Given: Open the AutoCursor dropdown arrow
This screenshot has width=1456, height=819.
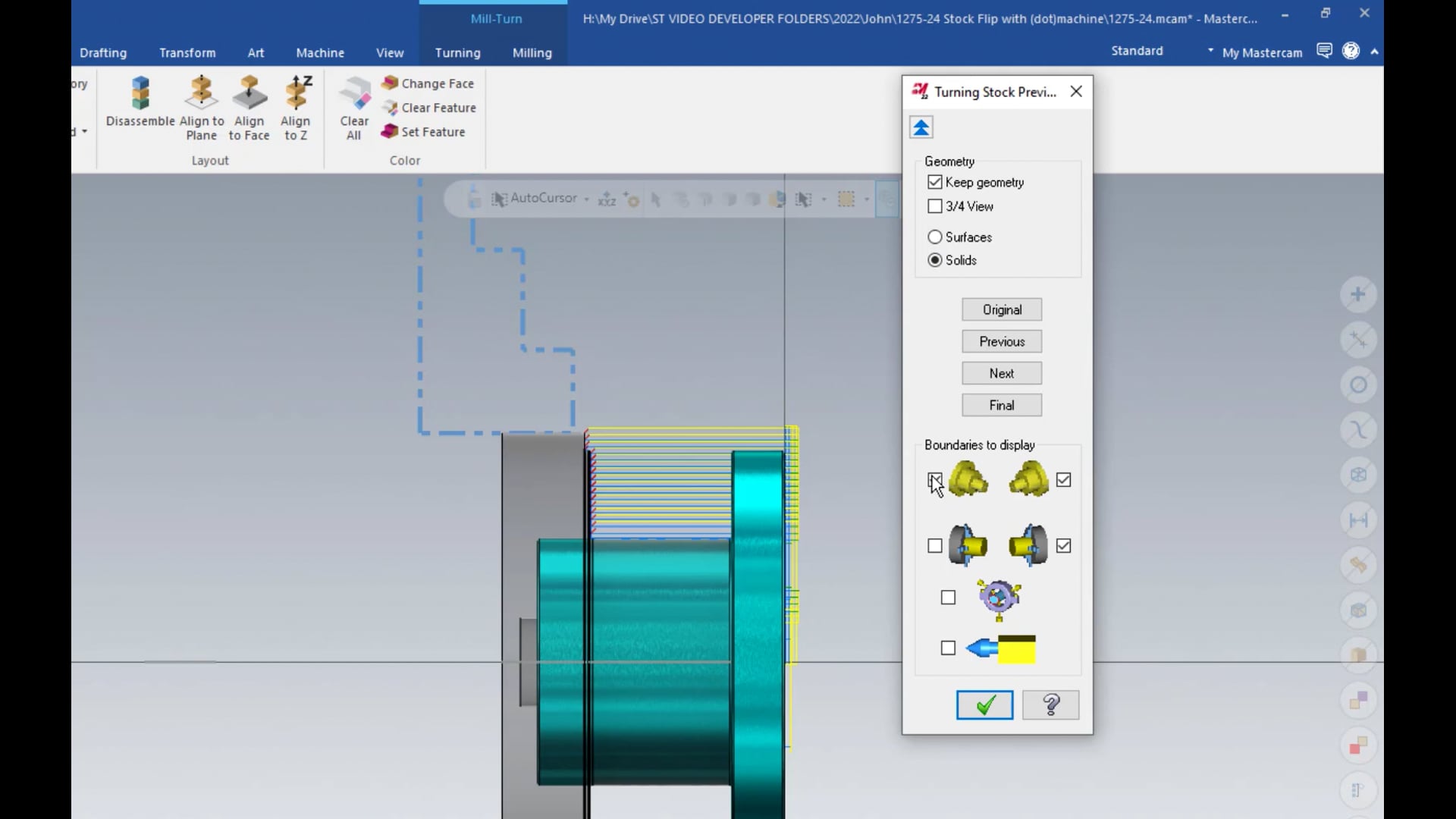Looking at the screenshot, I should [587, 199].
